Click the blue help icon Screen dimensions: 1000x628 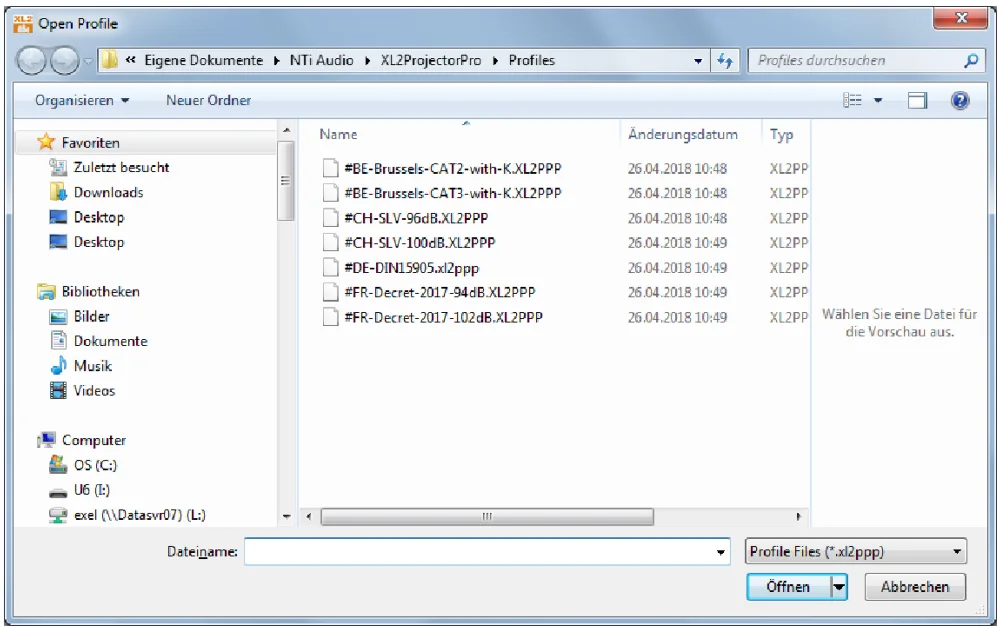(960, 100)
